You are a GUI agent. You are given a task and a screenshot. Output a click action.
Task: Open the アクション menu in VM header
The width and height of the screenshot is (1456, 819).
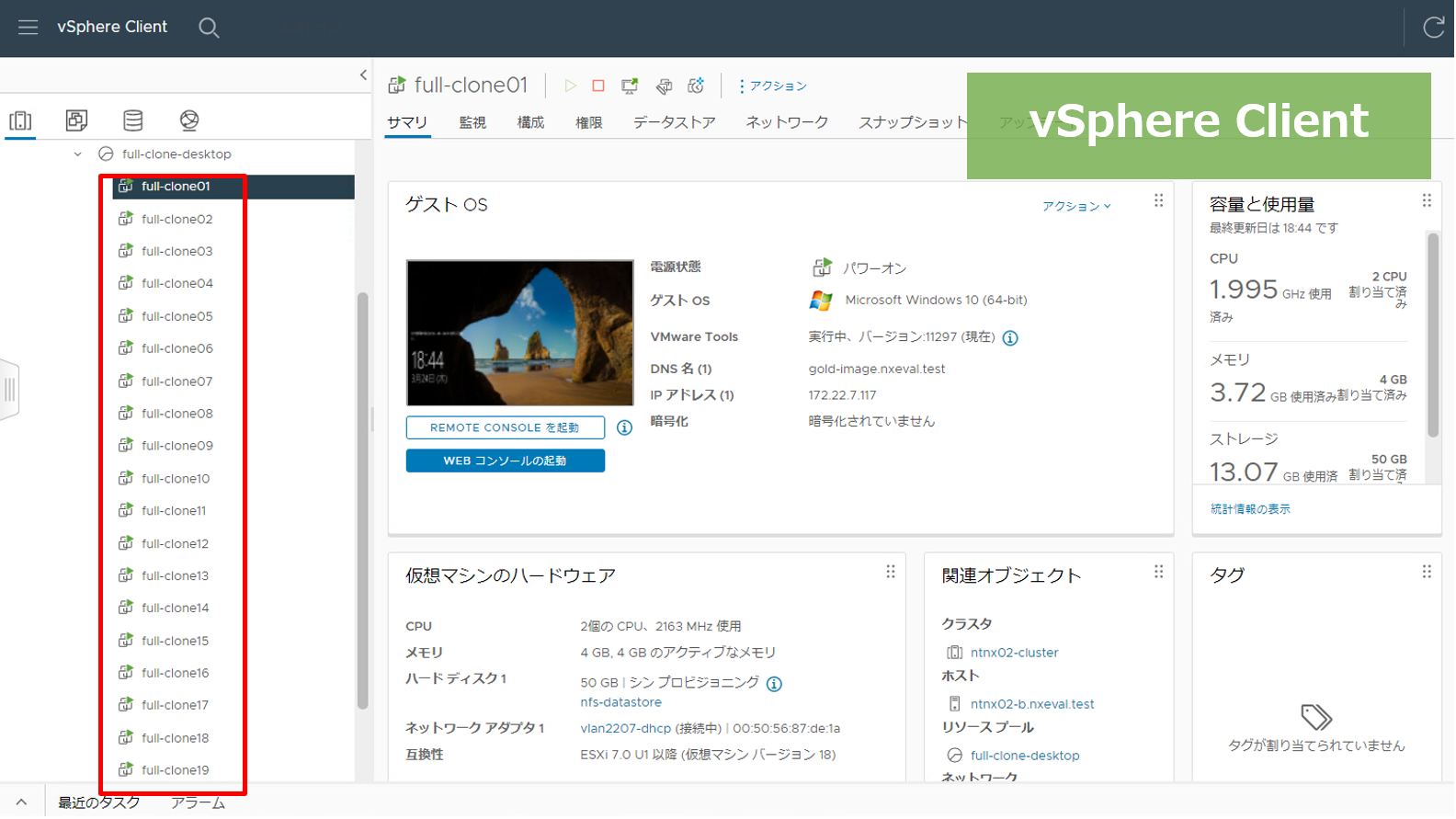(773, 86)
